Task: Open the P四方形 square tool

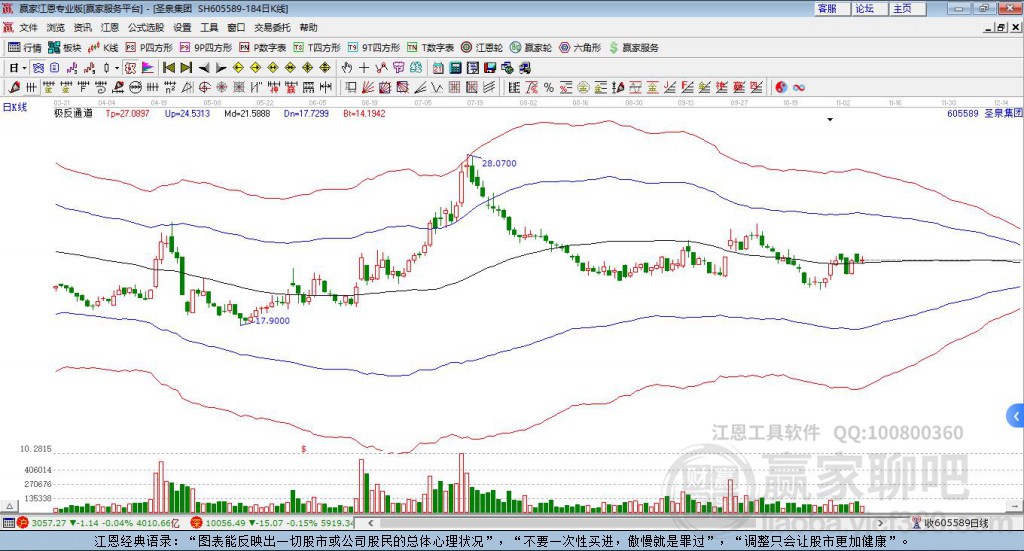Action: click(149, 48)
